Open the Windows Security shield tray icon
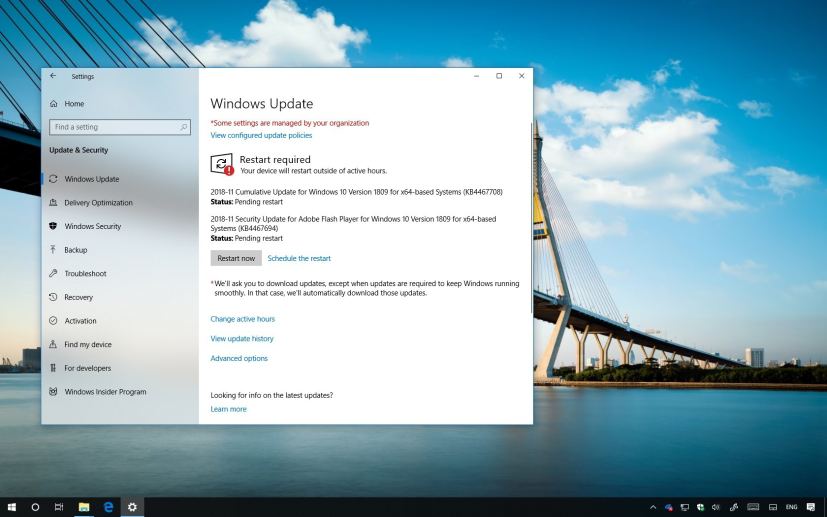Screen dimensions: 827x517 [x=700, y=508]
